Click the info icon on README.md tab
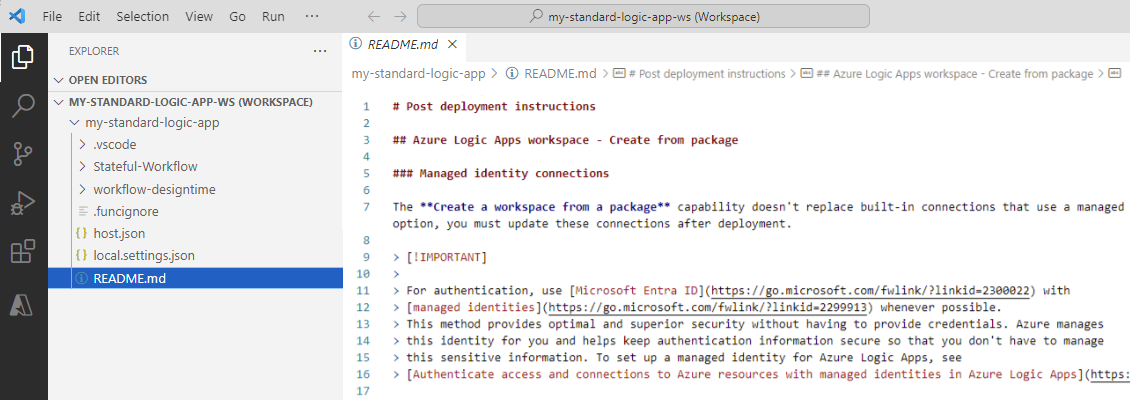This screenshot has height=400, width=1130. coord(355,43)
